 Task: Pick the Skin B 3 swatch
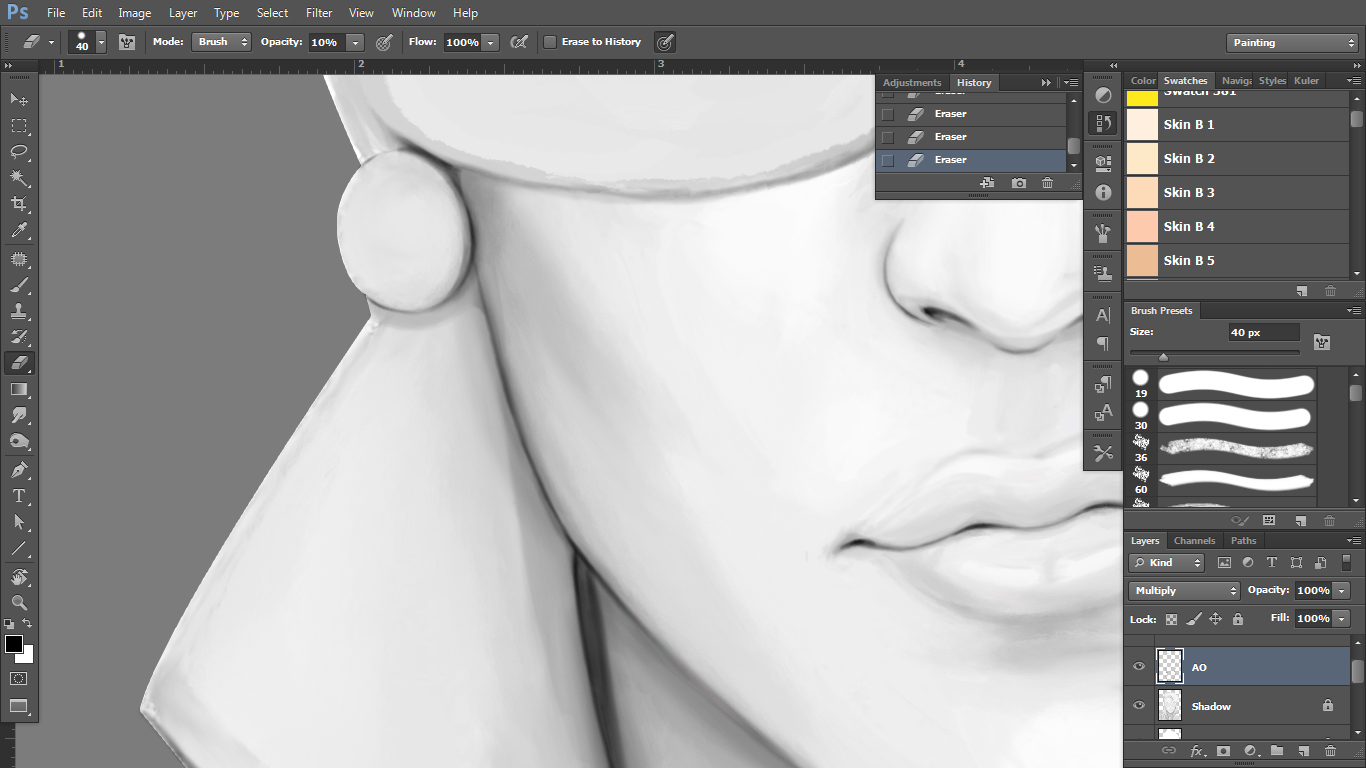tap(1237, 193)
